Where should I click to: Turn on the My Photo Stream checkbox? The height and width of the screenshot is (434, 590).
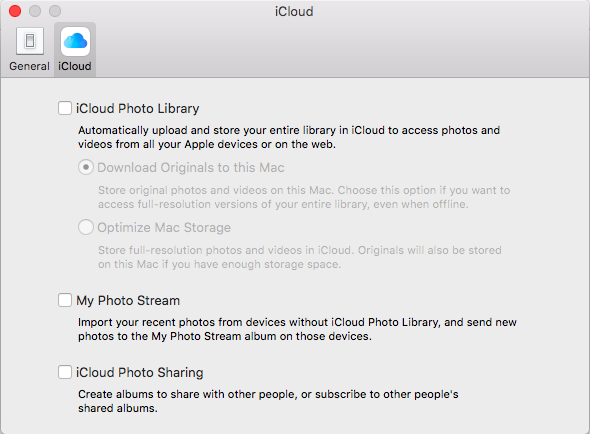click(x=65, y=300)
